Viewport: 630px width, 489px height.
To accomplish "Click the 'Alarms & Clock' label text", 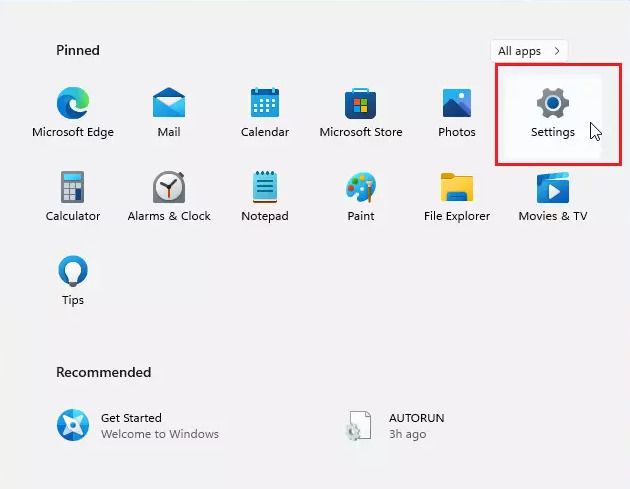I will point(169,216).
